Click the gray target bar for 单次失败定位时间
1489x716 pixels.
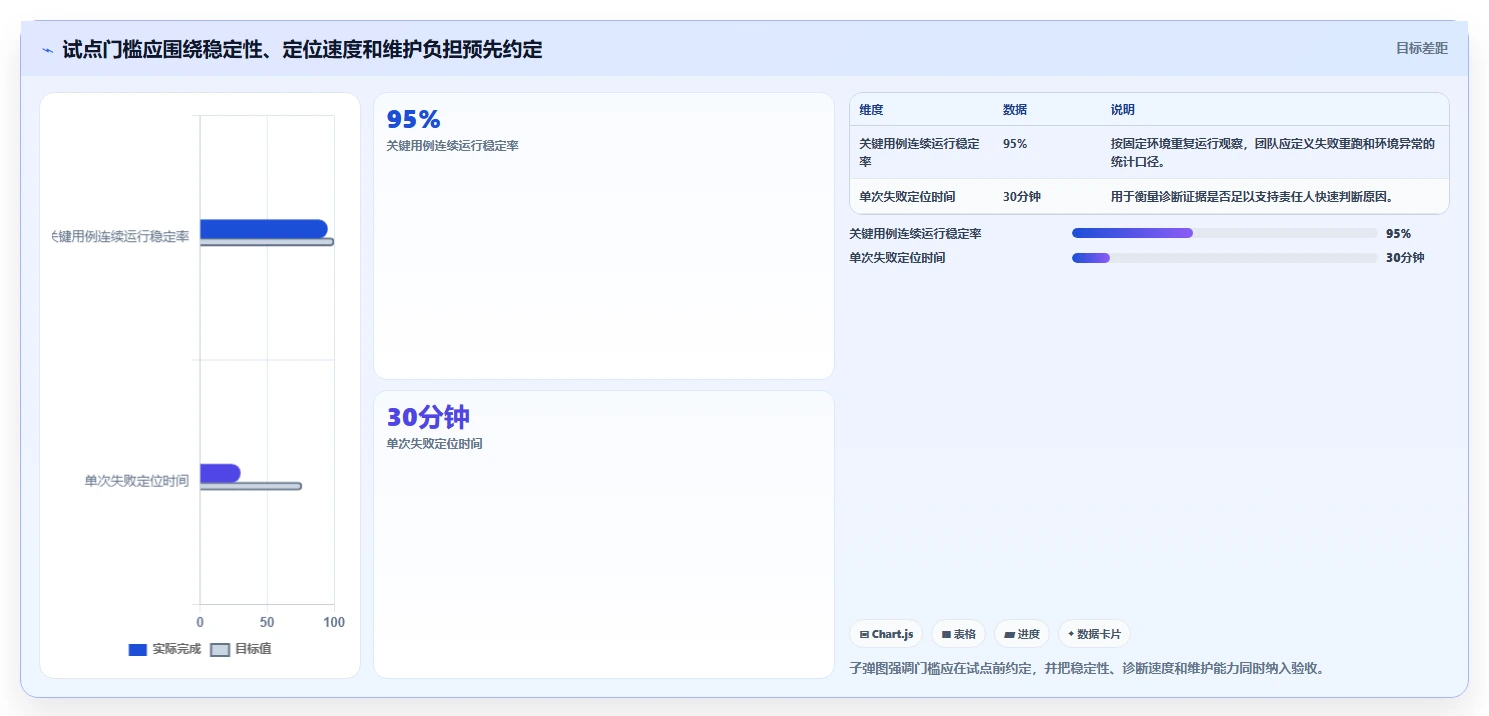(251, 486)
